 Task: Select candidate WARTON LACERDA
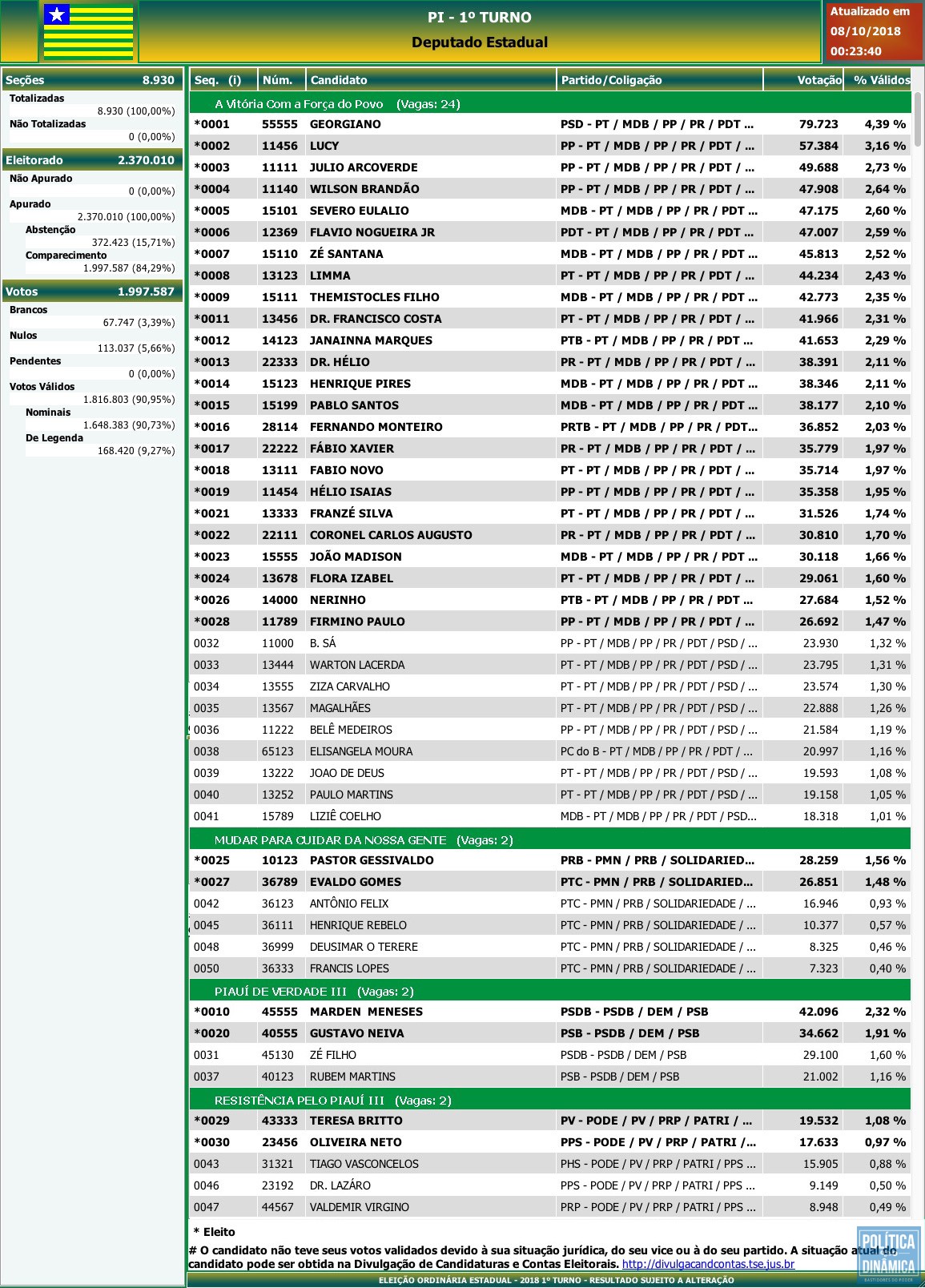pyautogui.click(x=550, y=665)
